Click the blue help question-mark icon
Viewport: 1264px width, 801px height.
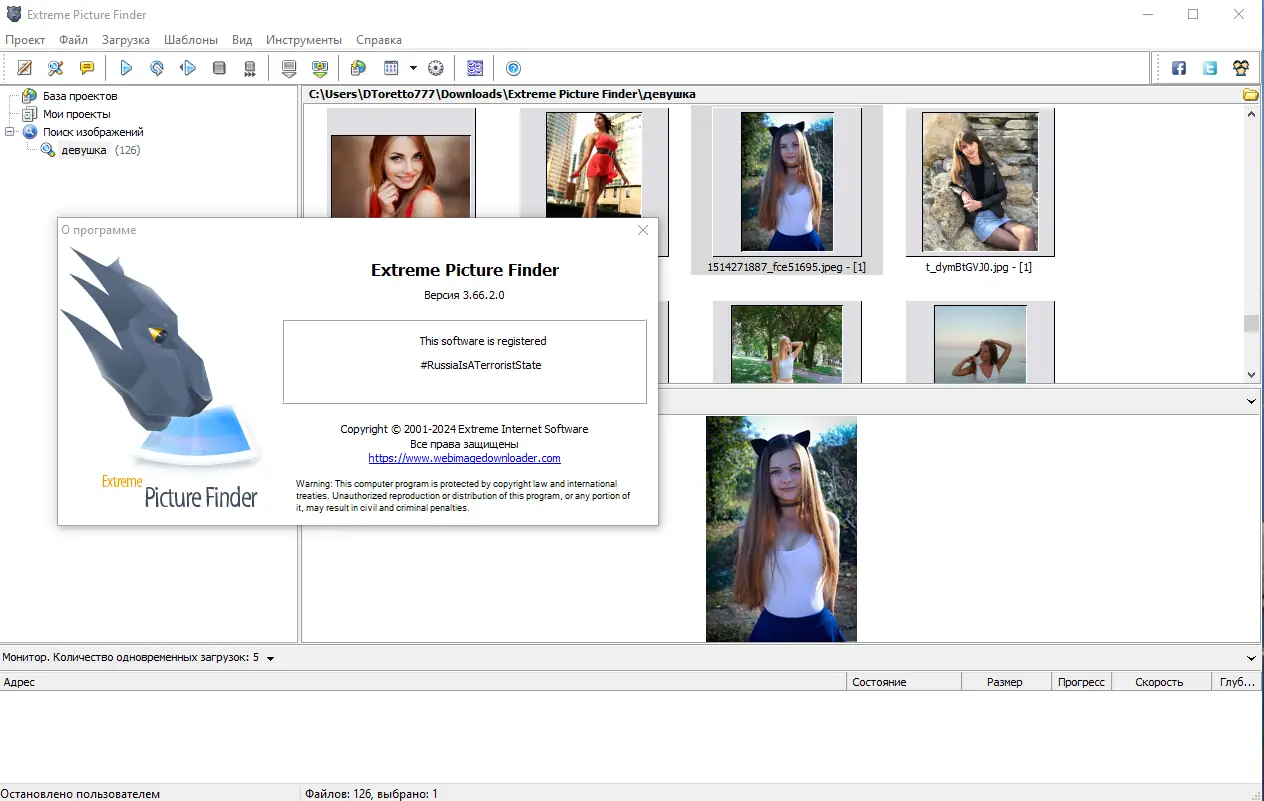513,68
